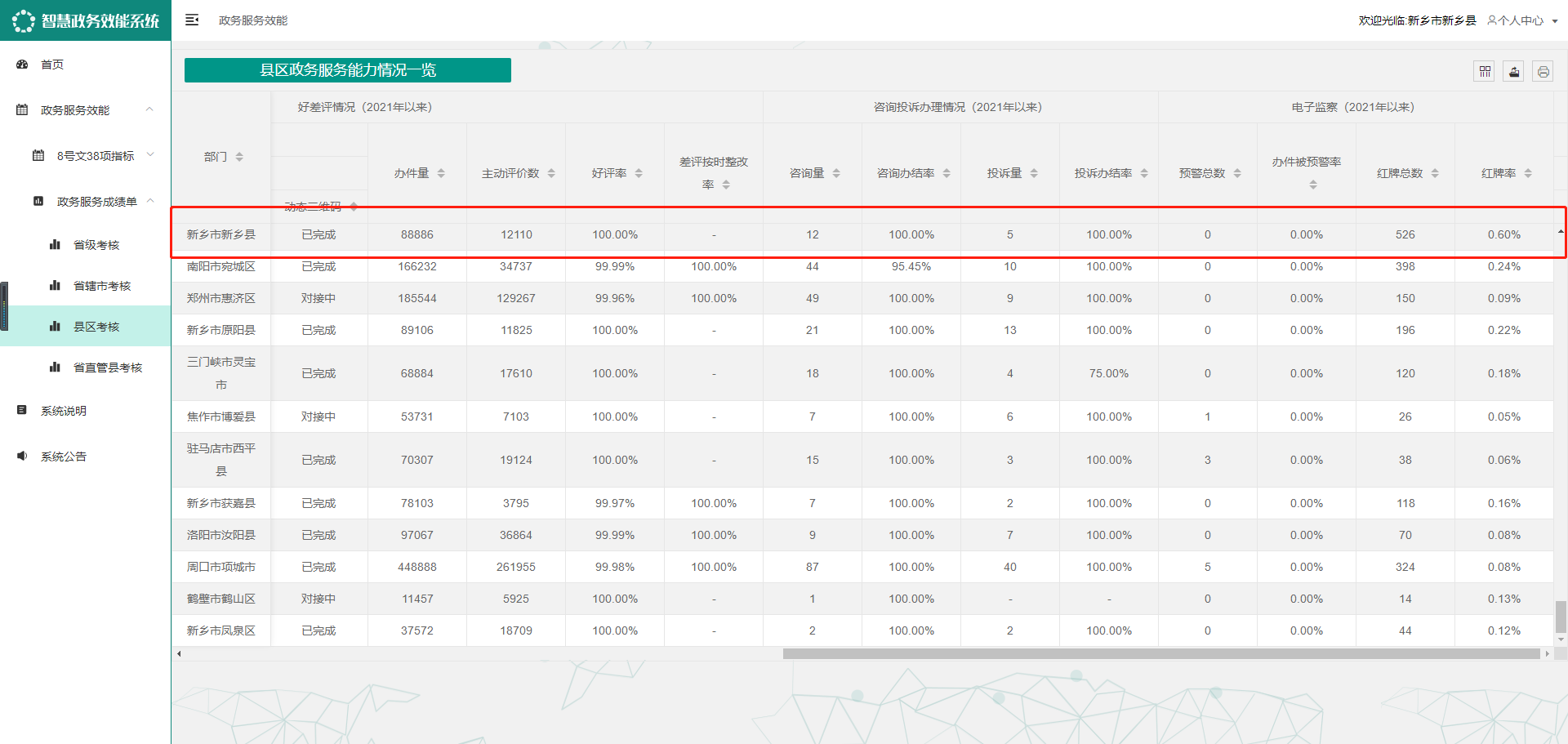Expand the 8号文38项指标 submenu
The width and height of the screenshot is (1568, 744).
pyautogui.click(x=150, y=155)
